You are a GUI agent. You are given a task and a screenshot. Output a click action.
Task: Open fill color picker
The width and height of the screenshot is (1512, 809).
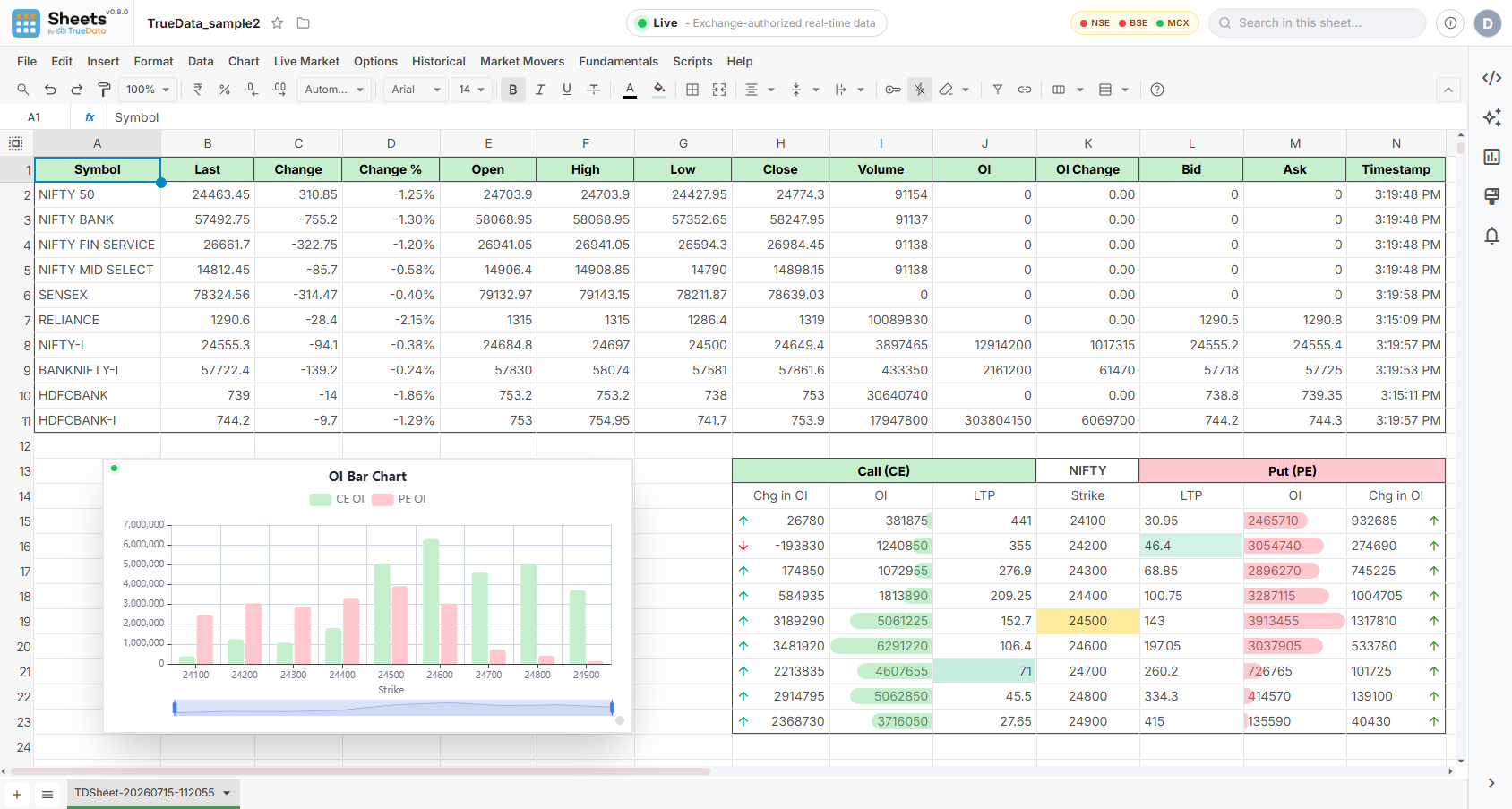pos(659,90)
